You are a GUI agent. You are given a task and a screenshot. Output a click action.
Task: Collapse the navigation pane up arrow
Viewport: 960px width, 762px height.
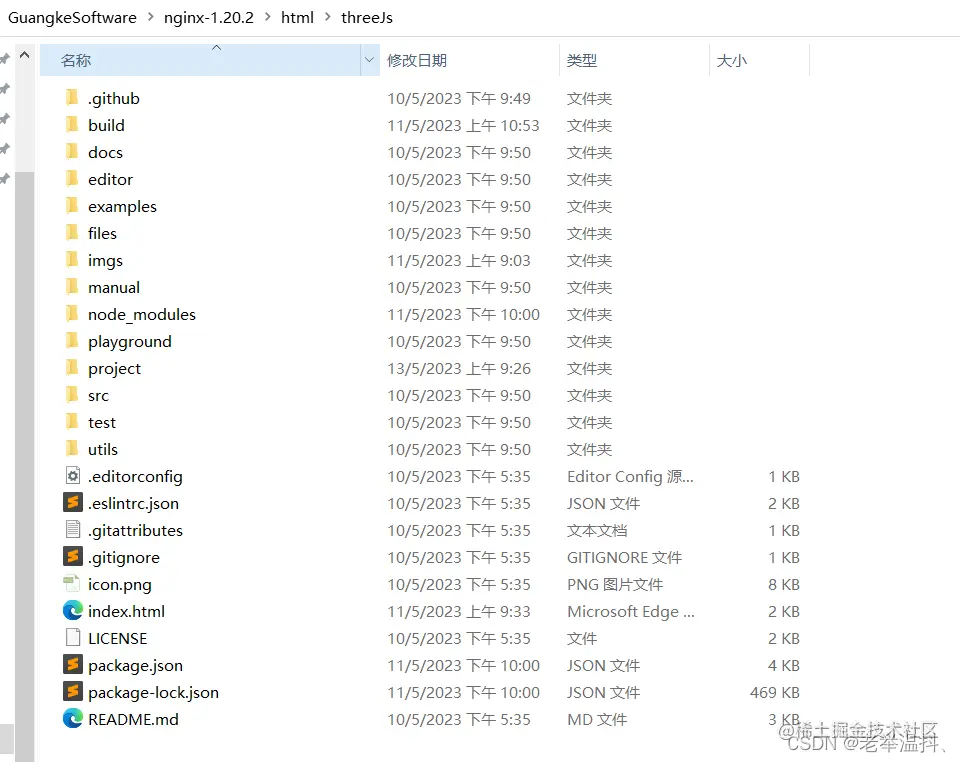click(x=24, y=55)
